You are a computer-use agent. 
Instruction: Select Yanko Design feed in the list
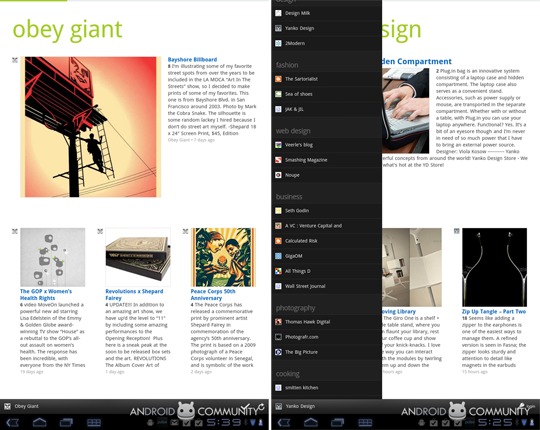pyautogui.click(x=326, y=28)
